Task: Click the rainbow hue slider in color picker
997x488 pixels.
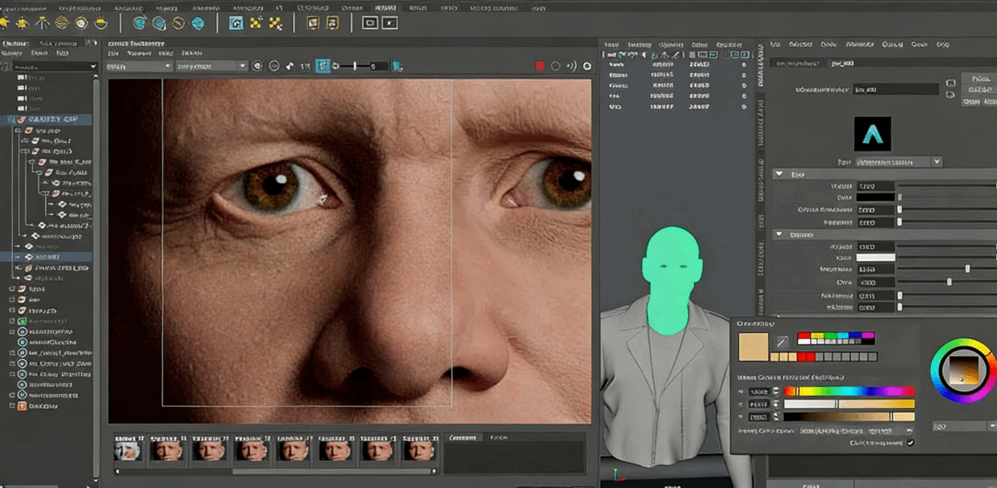Action: pos(848,391)
